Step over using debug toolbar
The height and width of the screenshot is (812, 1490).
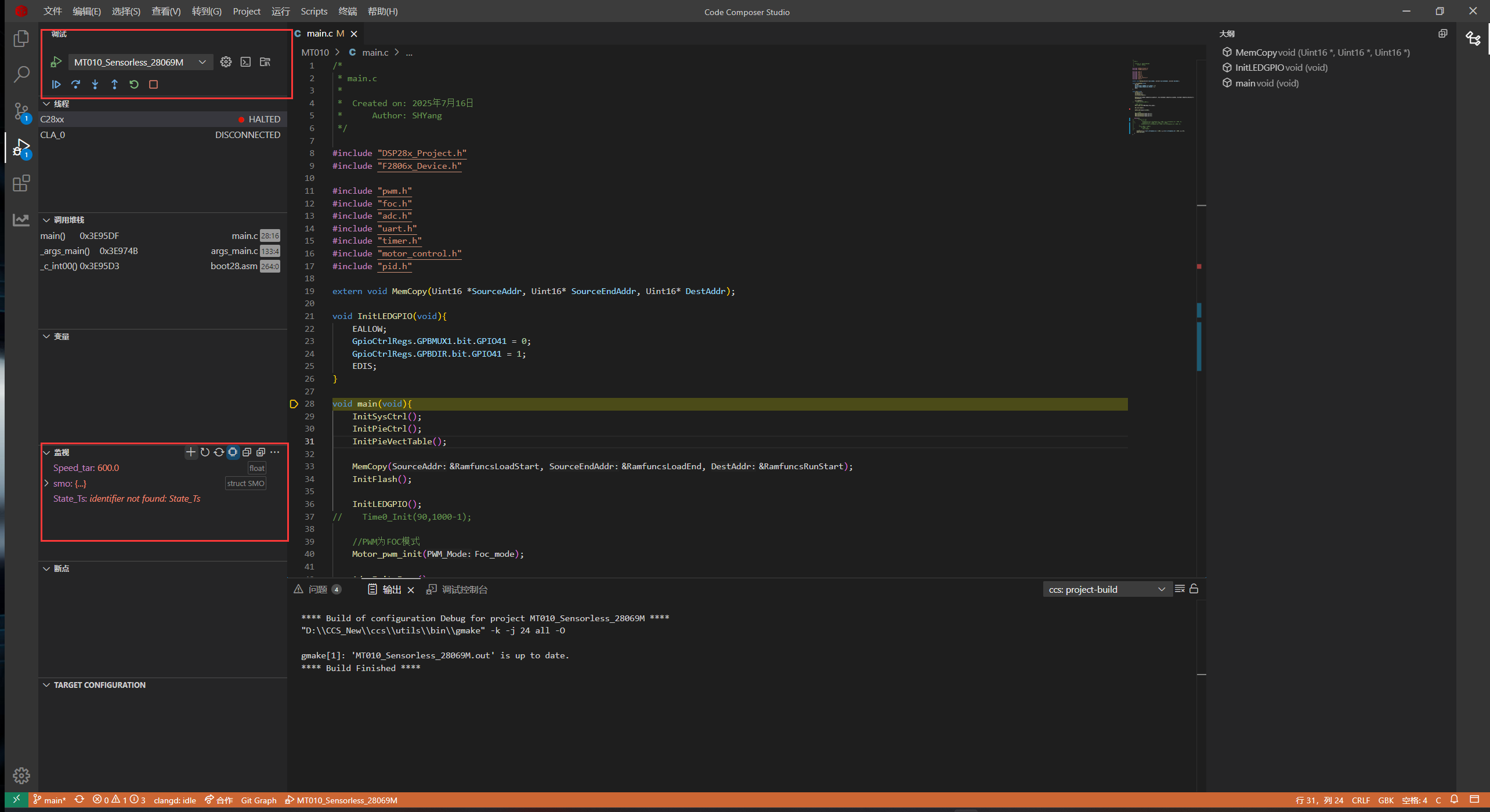click(75, 84)
